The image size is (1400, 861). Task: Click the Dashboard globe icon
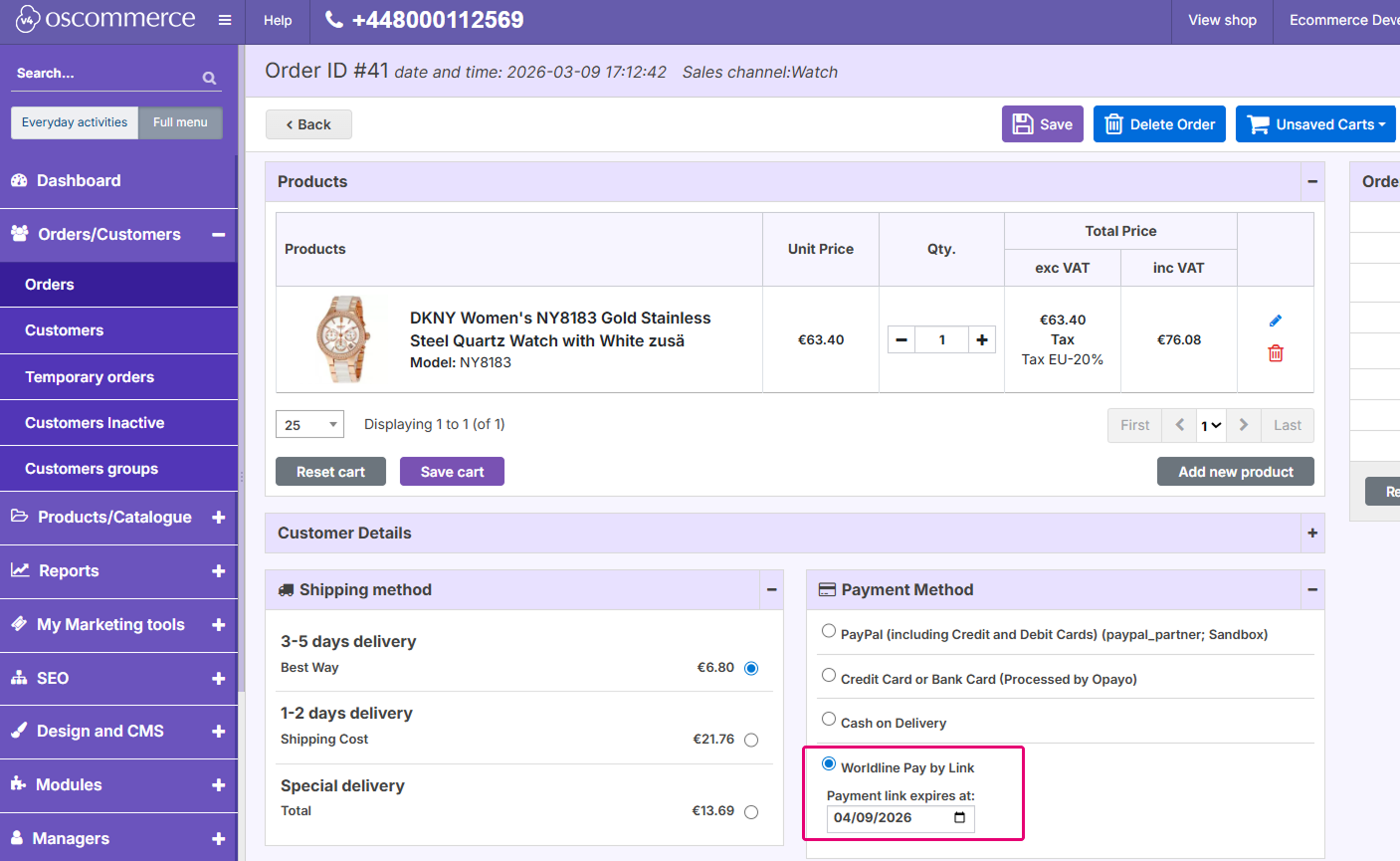click(22, 180)
